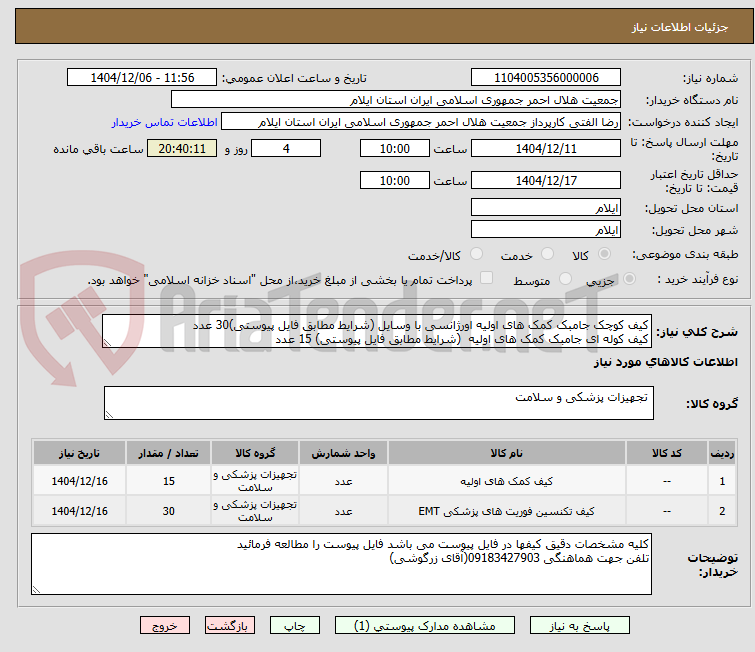755x652 pixels.
Task: Select the کالا/خدمت radio button
Action: coord(476,254)
